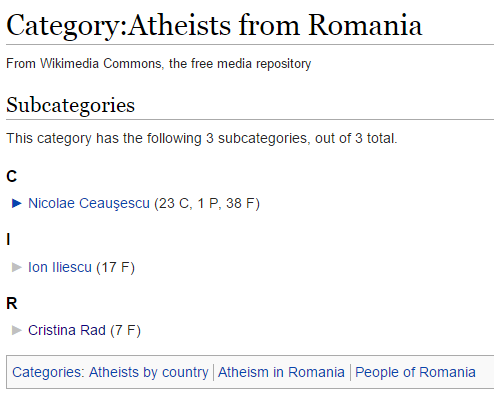Click the Subcategories section heading
This screenshot has width=494, height=397.
tap(70, 105)
